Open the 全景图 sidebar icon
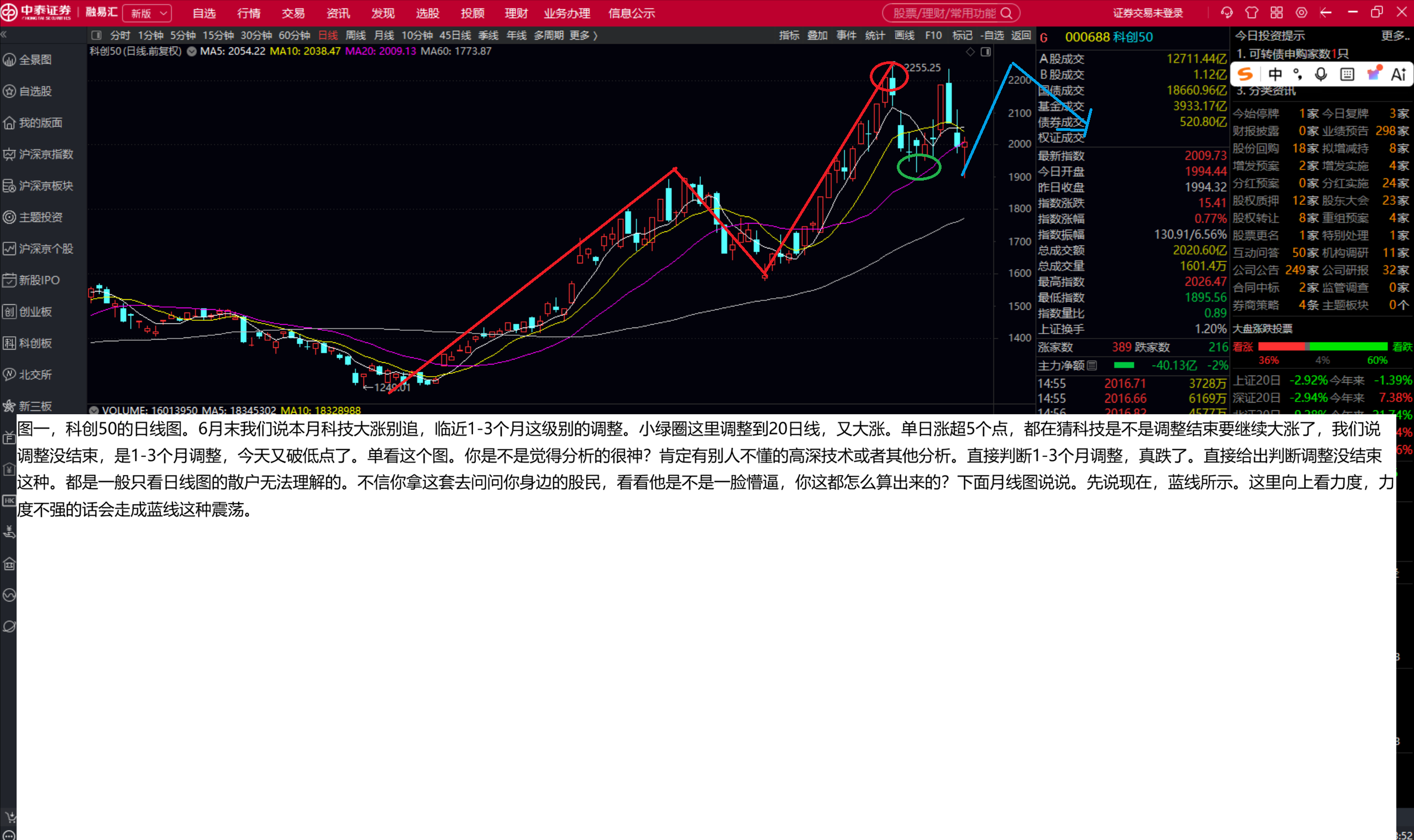 click(x=9, y=60)
